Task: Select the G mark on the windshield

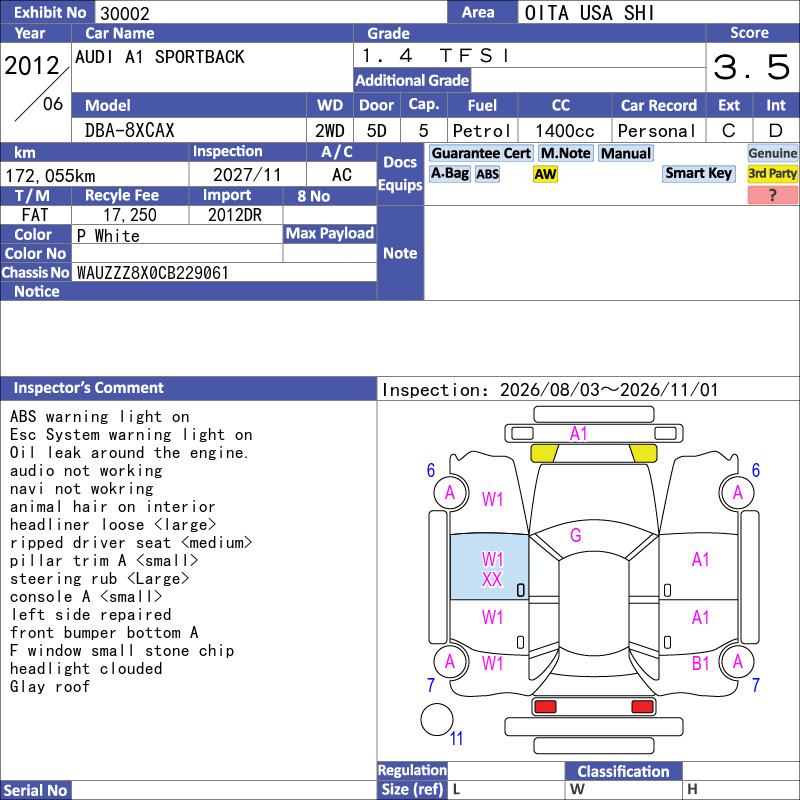Action: [576, 535]
